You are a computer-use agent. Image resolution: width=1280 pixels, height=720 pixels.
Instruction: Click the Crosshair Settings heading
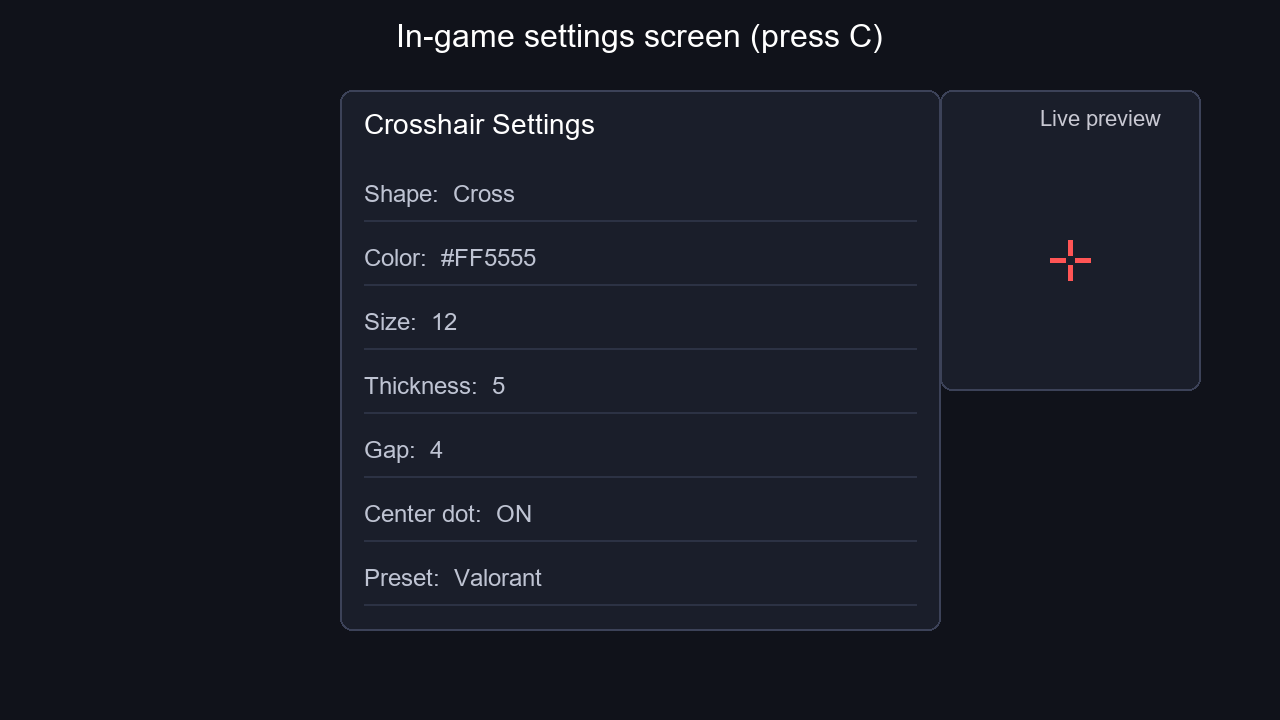point(479,125)
